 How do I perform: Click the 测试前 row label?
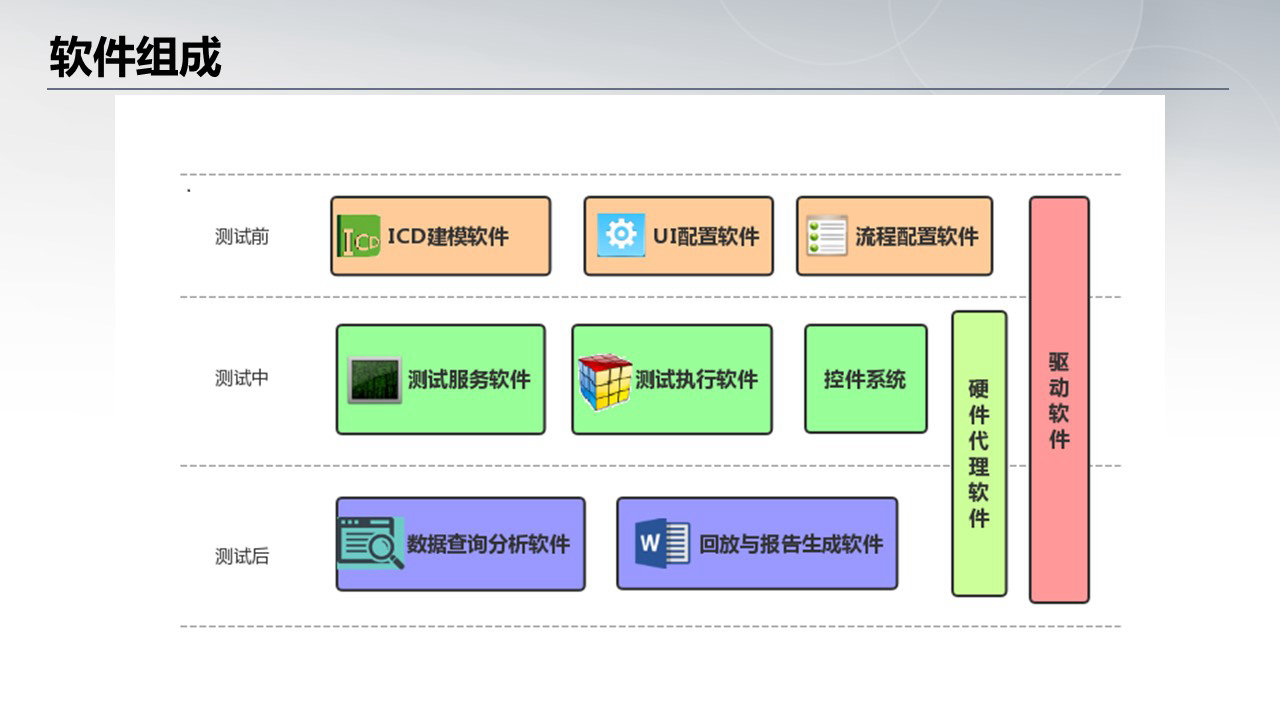(242, 237)
